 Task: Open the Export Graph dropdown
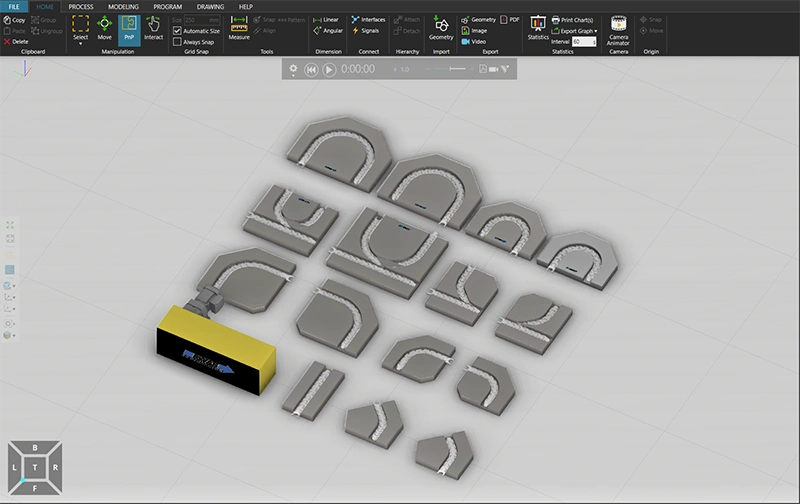click(576, 31)
